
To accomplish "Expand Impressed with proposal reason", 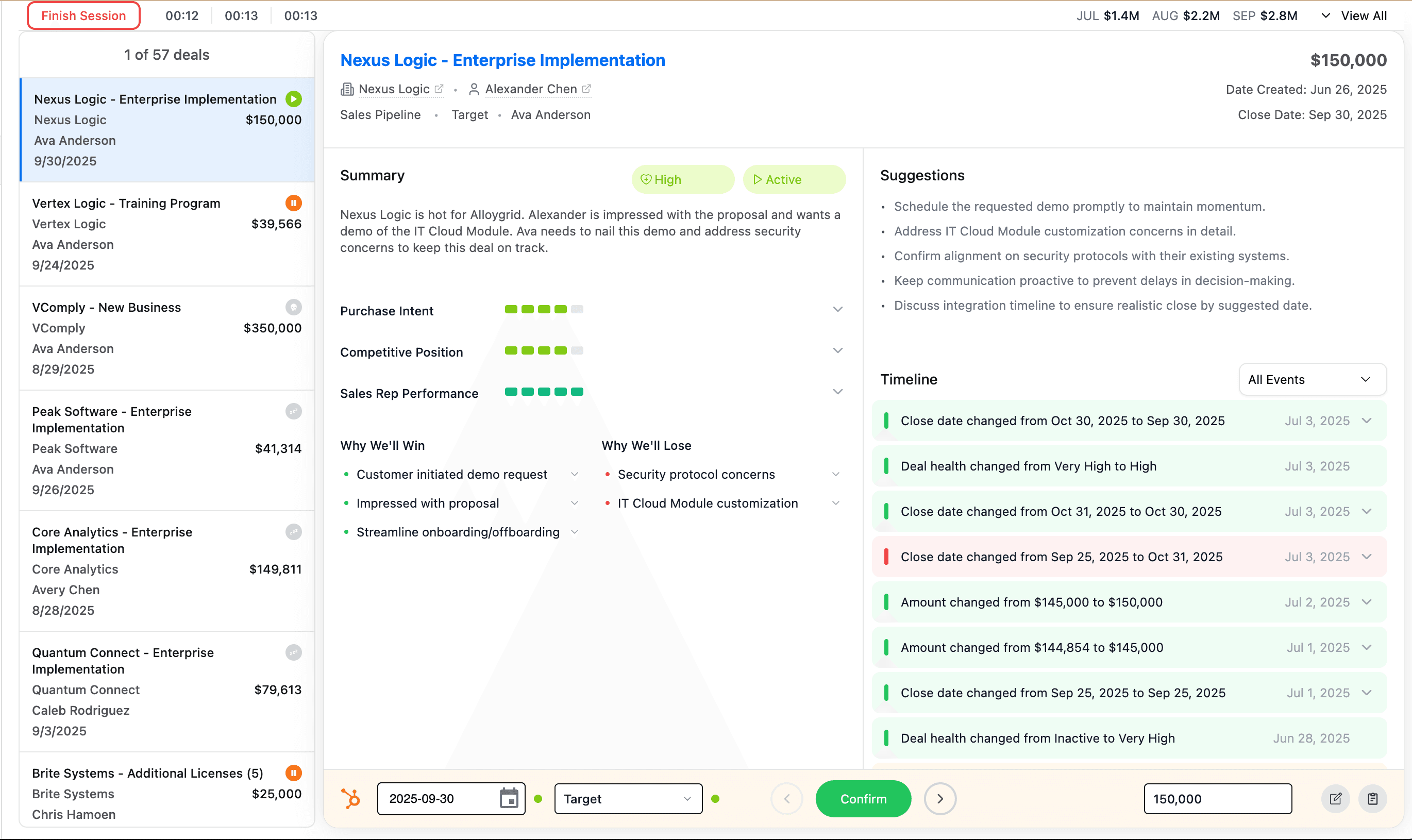I will (x=575, y=503).
